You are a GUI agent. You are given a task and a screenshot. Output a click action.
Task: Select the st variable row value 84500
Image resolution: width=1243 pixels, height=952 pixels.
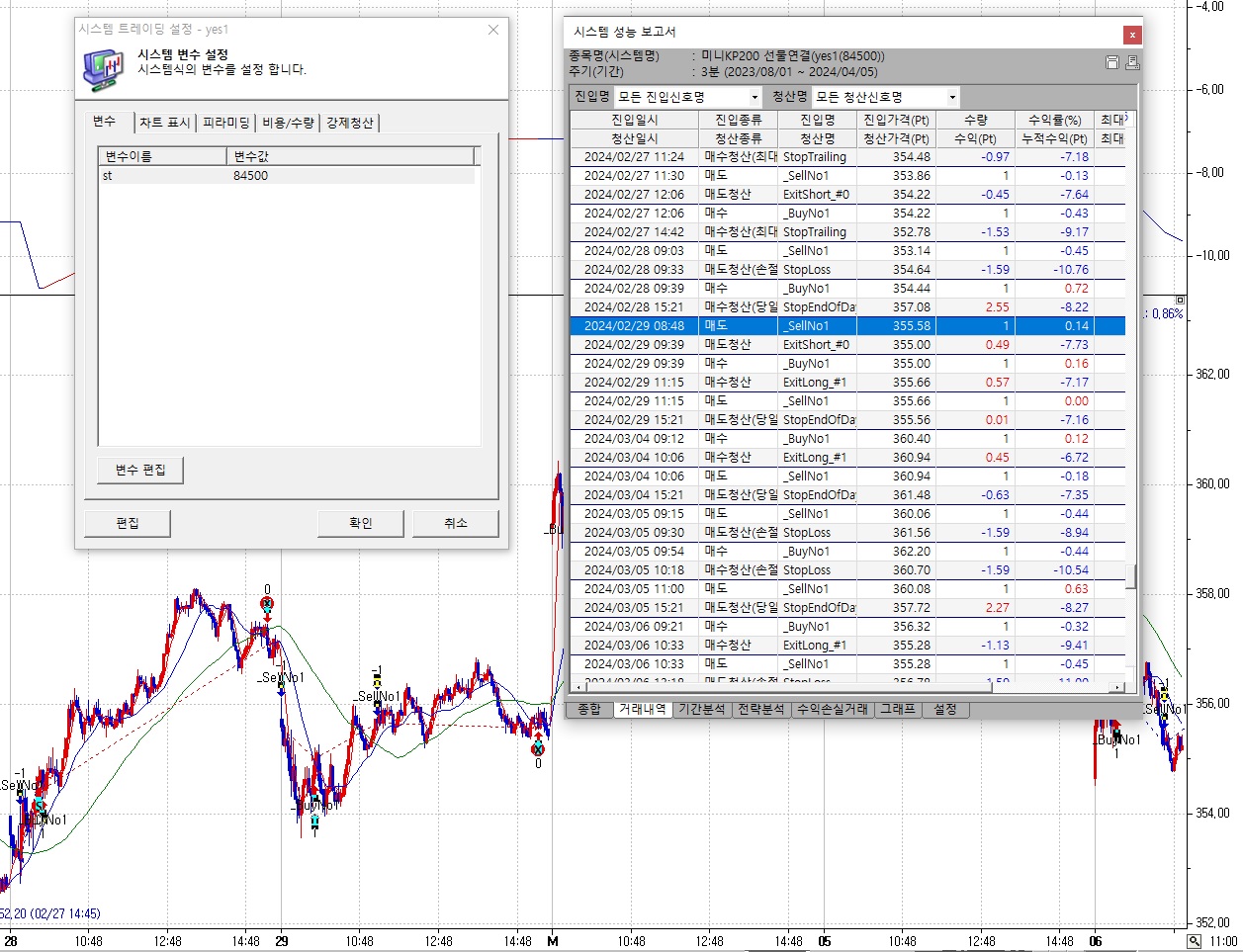tap(251, 176)
